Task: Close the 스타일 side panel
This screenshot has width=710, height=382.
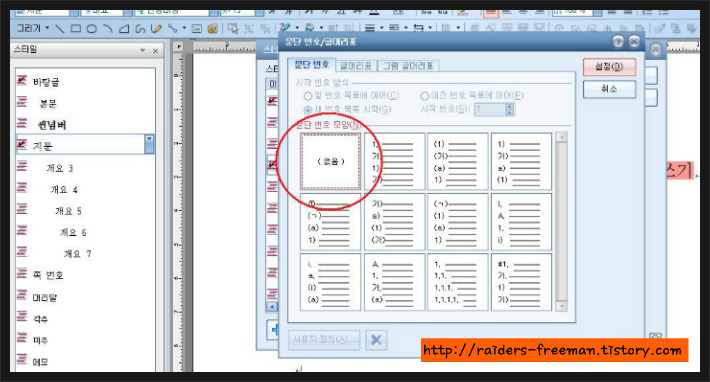Action: (x=155, y=51)
